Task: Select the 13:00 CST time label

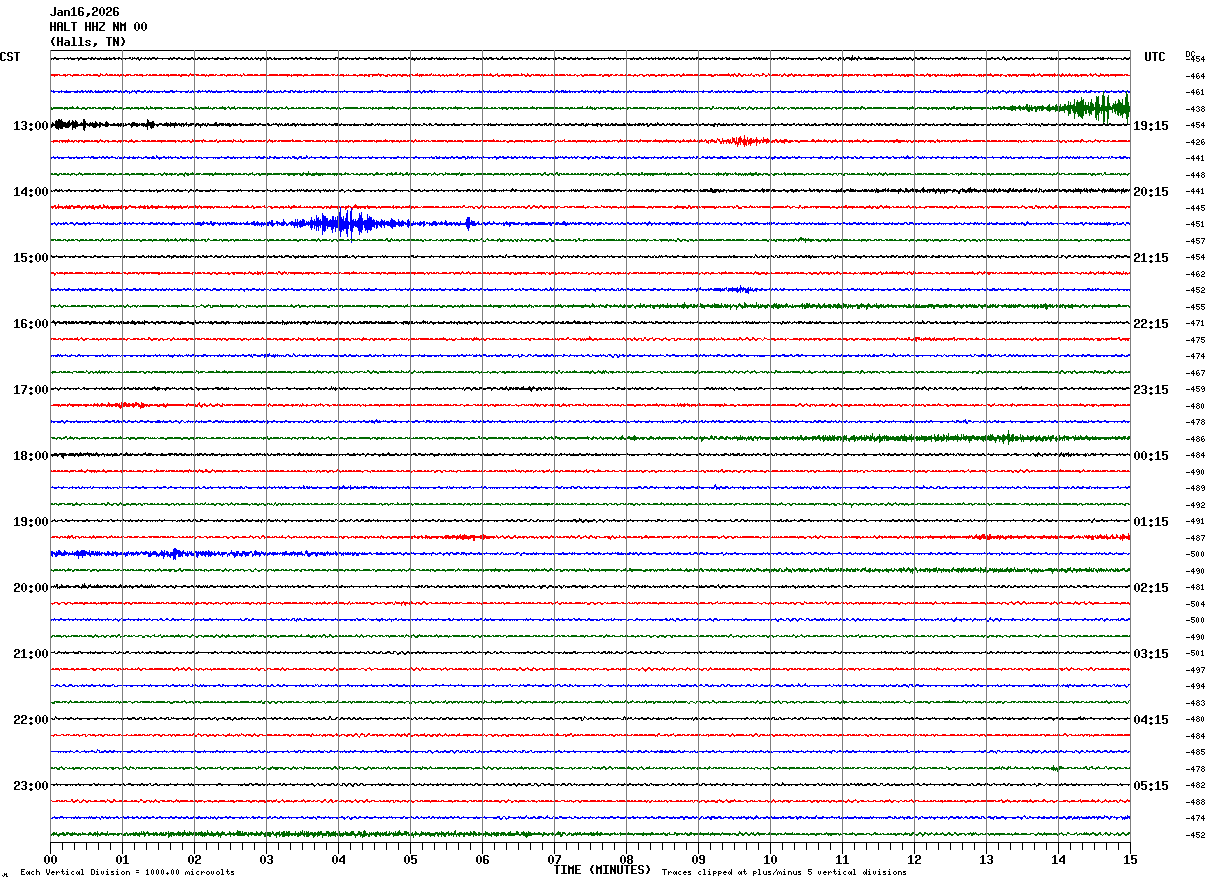Action: coord(30,126)
